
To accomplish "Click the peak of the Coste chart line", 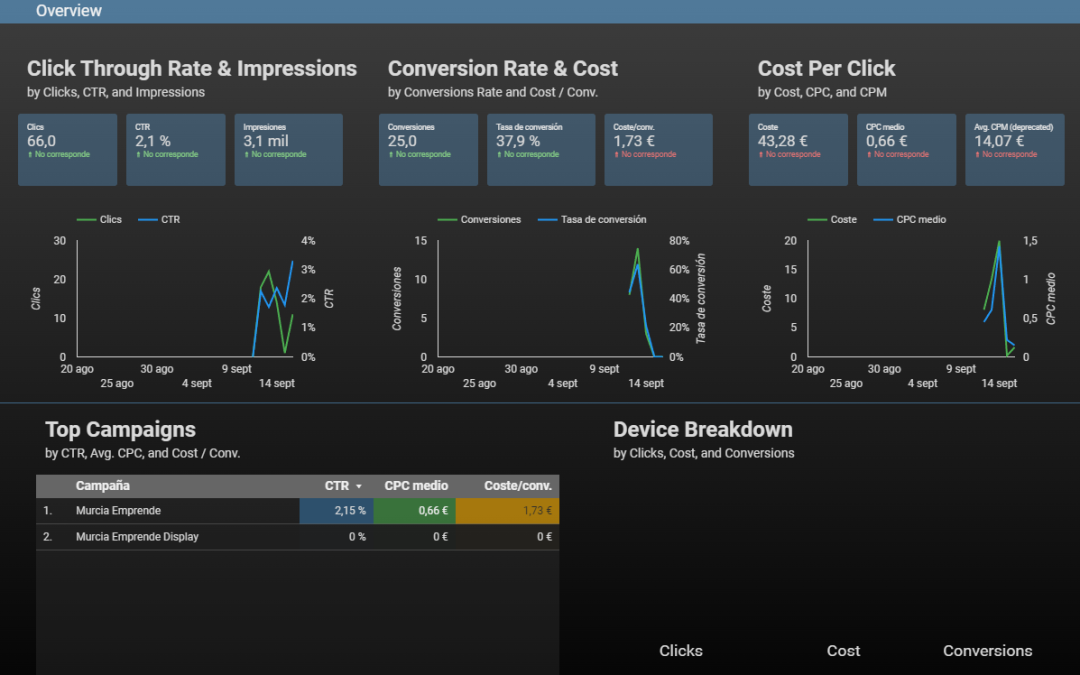I will click(998, 240).
